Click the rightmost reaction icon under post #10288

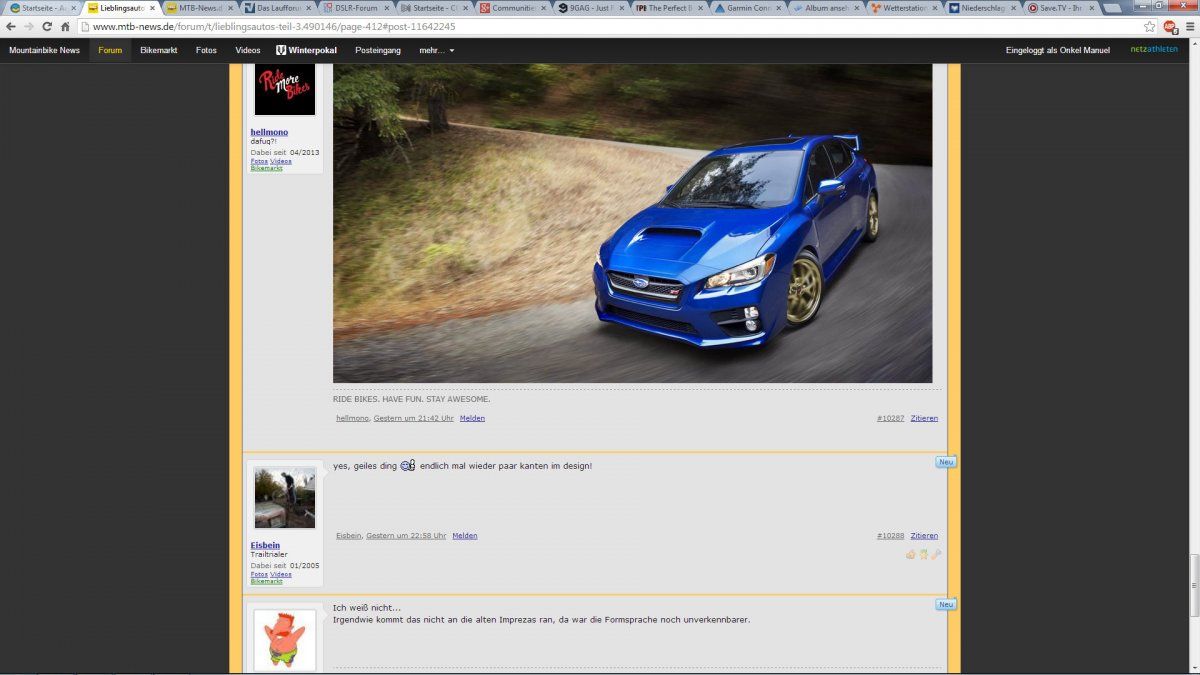pos(936,554)
